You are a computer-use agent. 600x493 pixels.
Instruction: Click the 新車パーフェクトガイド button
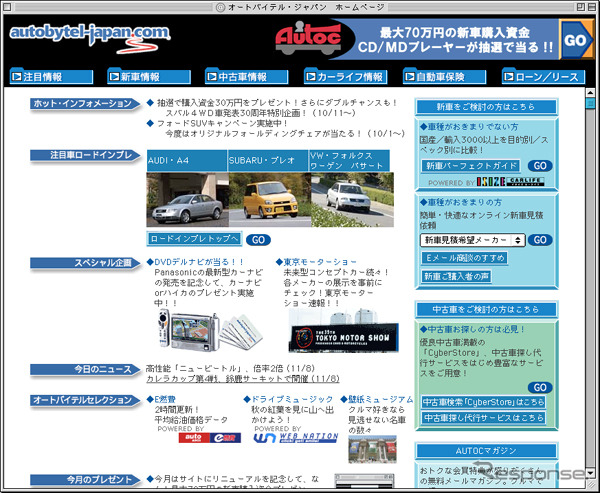[x=471, y=166]
